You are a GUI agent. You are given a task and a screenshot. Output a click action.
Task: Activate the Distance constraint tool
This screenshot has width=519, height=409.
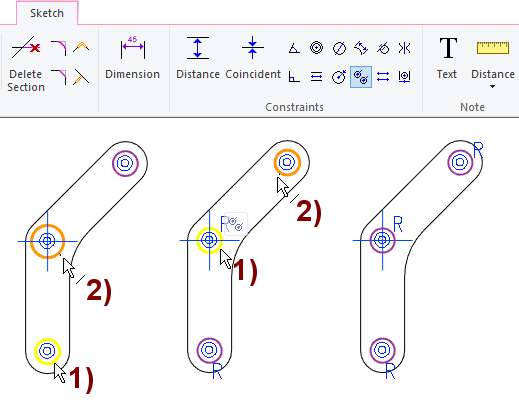(x=198, y=59)
